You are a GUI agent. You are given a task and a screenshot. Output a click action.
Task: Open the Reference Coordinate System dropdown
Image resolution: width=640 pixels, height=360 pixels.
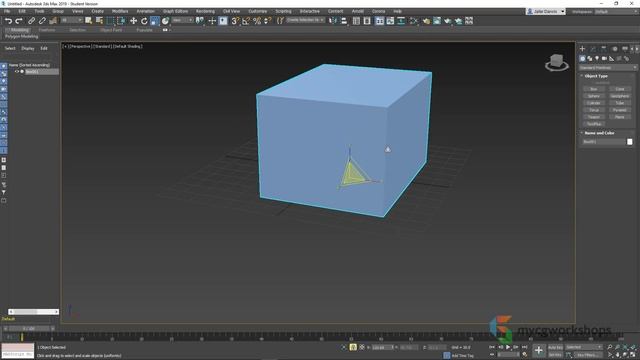182,20
